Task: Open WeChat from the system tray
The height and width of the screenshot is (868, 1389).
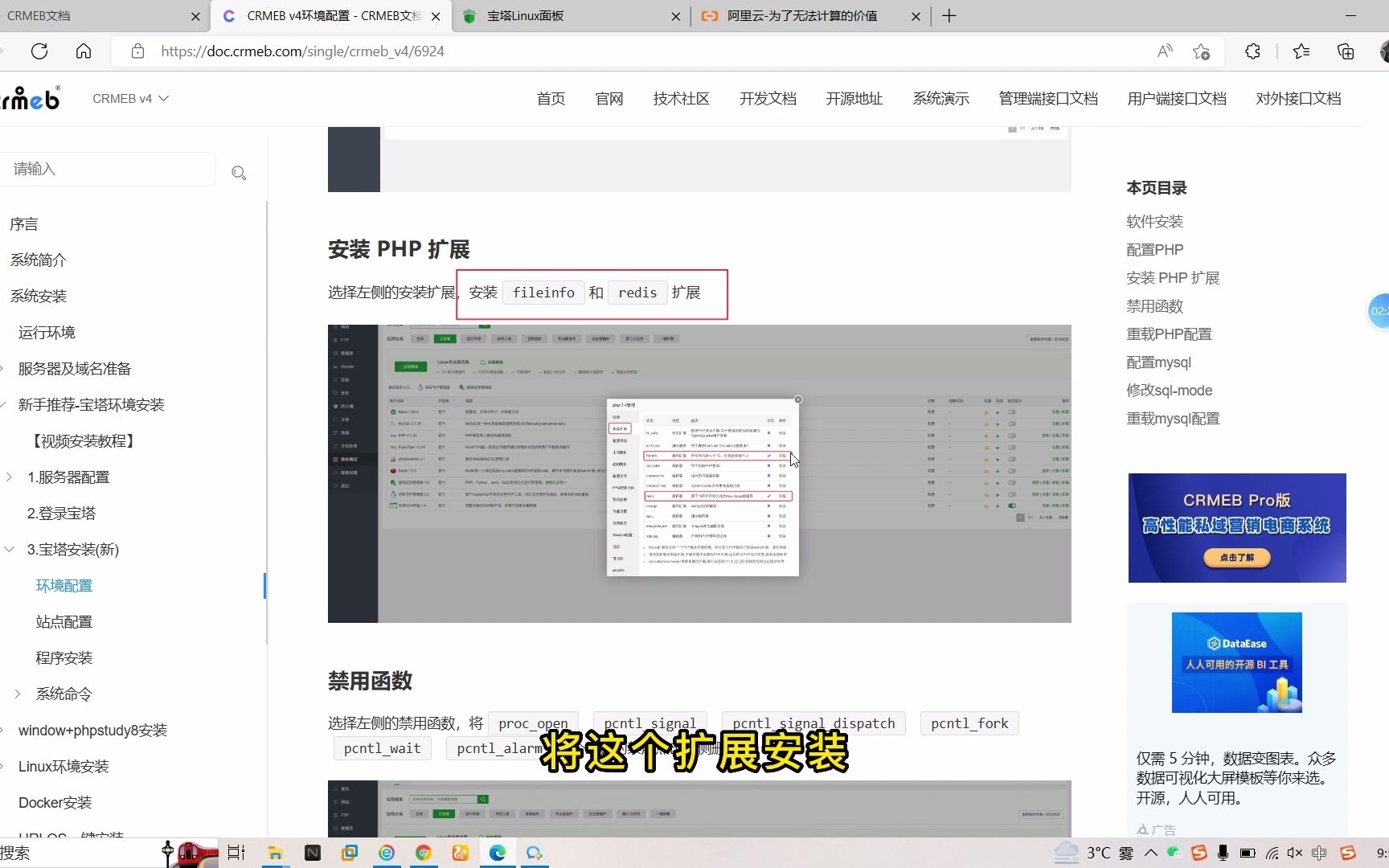Action: click(1172, 853)
